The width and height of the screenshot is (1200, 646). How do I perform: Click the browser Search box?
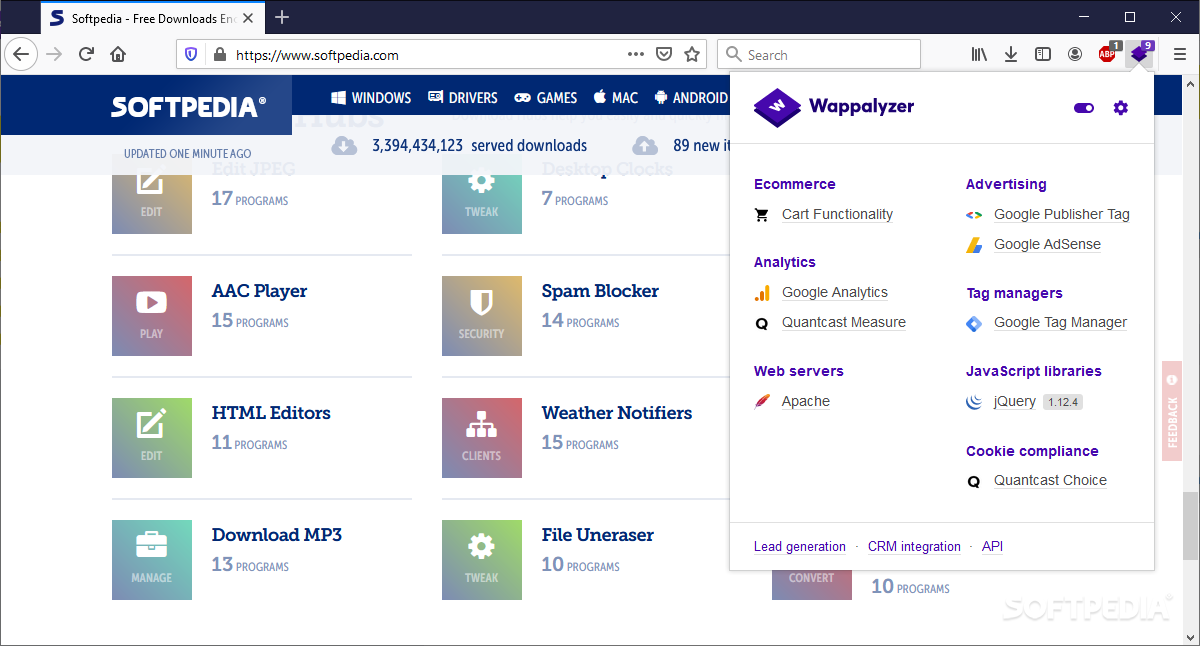tap(819, 54)
